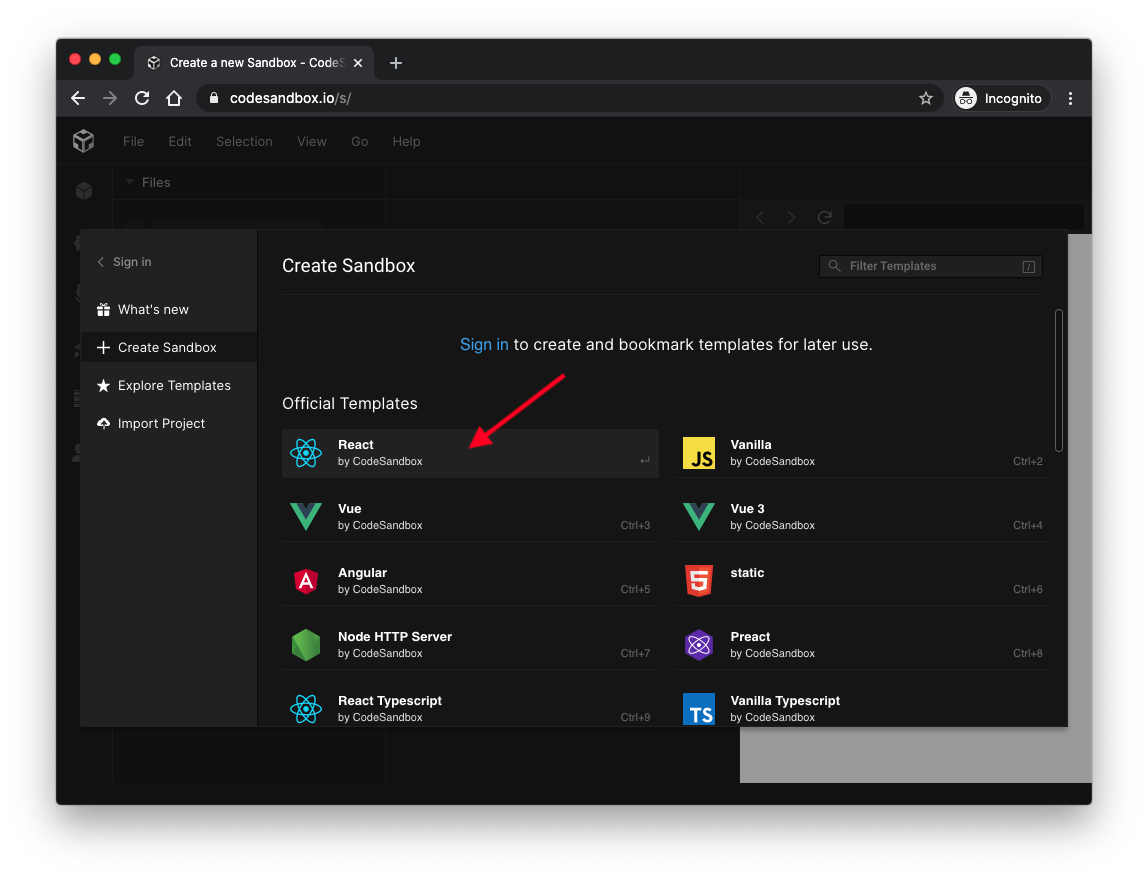Select the Preact template logo
Screen dimensions: 1148x879
click(698, 645)
